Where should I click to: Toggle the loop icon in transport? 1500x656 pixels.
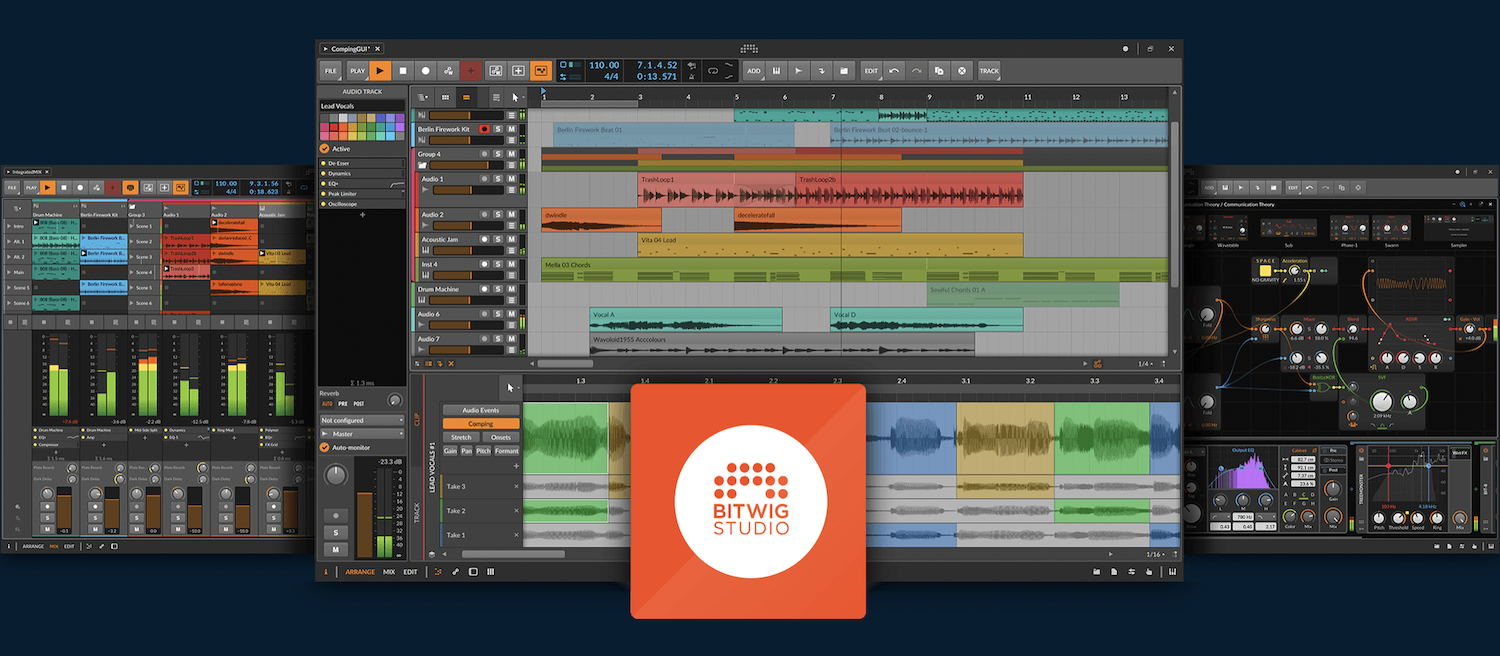tap(712, 71)
